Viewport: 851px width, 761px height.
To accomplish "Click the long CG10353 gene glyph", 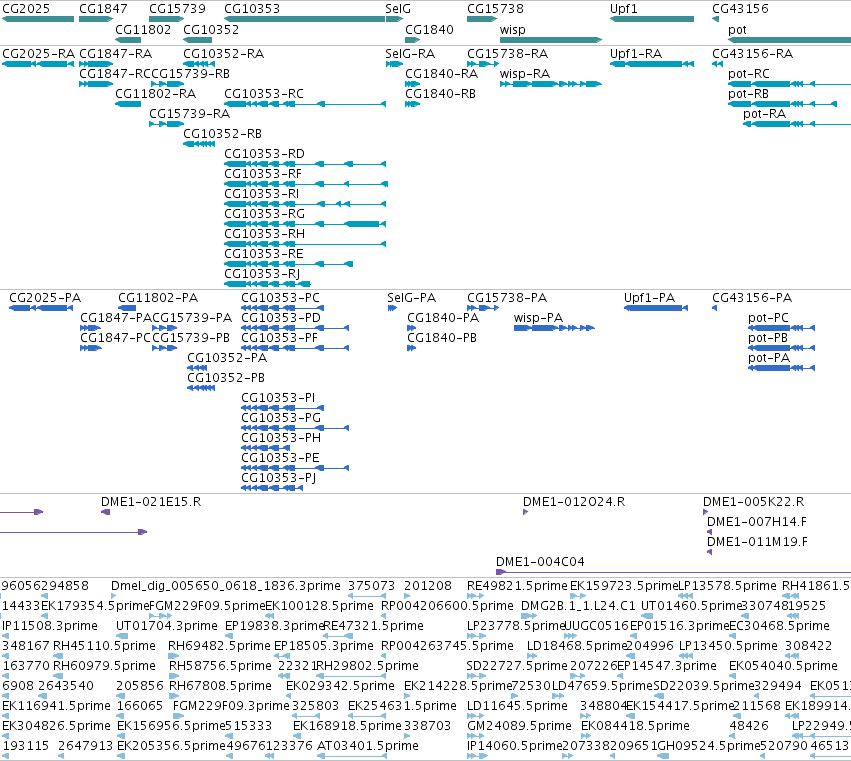I will 304,19.
